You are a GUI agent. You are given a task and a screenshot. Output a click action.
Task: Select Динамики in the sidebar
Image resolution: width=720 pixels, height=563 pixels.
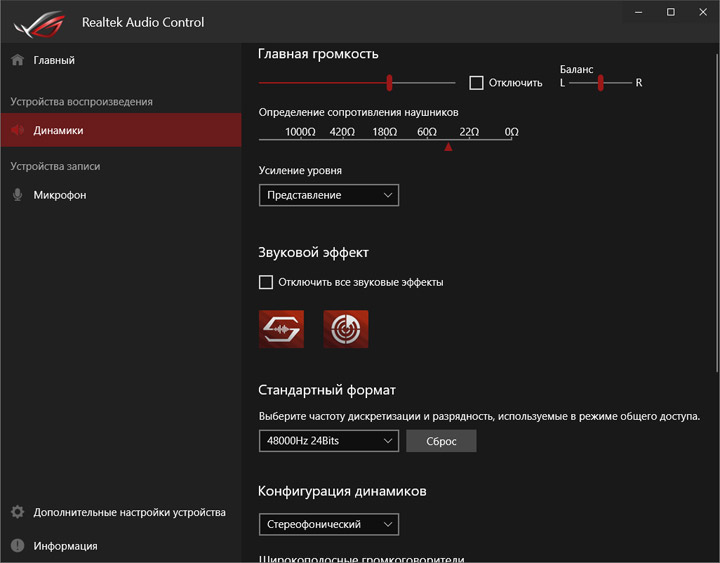(x=121, y=130)
